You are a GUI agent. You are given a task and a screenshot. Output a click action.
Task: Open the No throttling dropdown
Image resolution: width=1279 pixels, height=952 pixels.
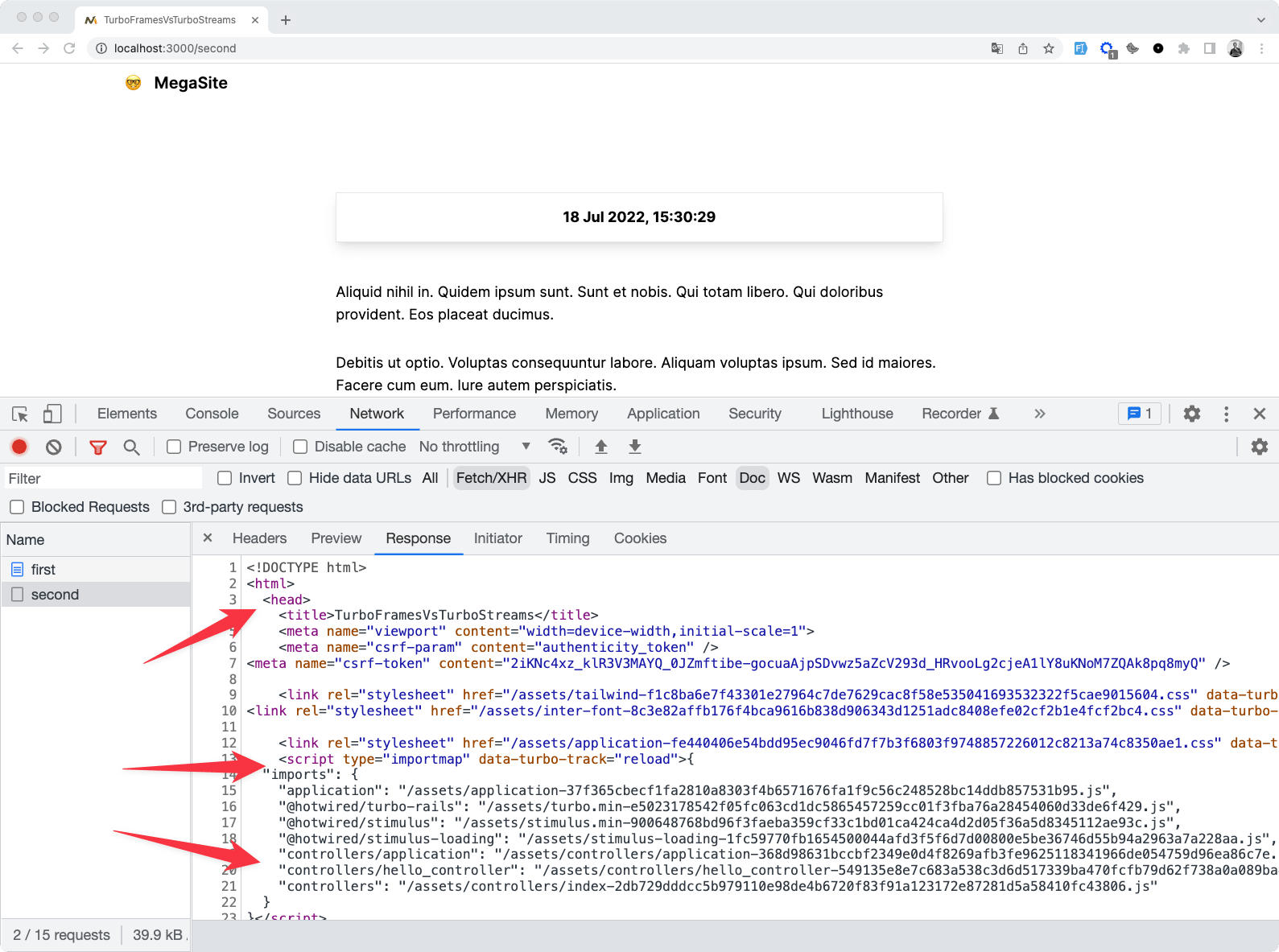point(474,447)
